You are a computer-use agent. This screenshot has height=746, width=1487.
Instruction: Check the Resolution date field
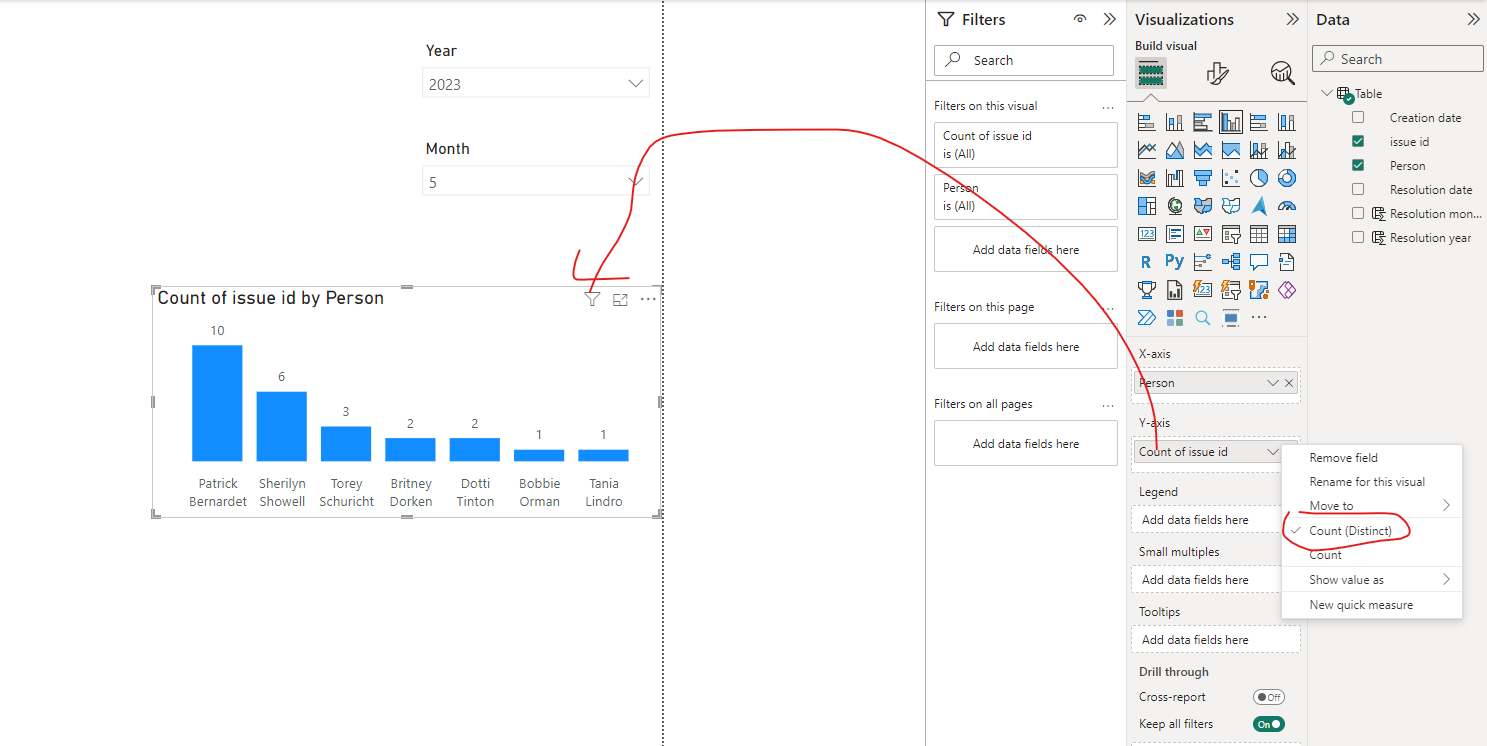(x=1358, y=190)
